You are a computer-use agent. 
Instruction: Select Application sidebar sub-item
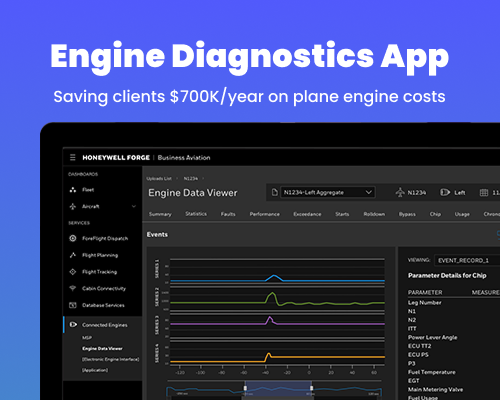tap(95, 370)
